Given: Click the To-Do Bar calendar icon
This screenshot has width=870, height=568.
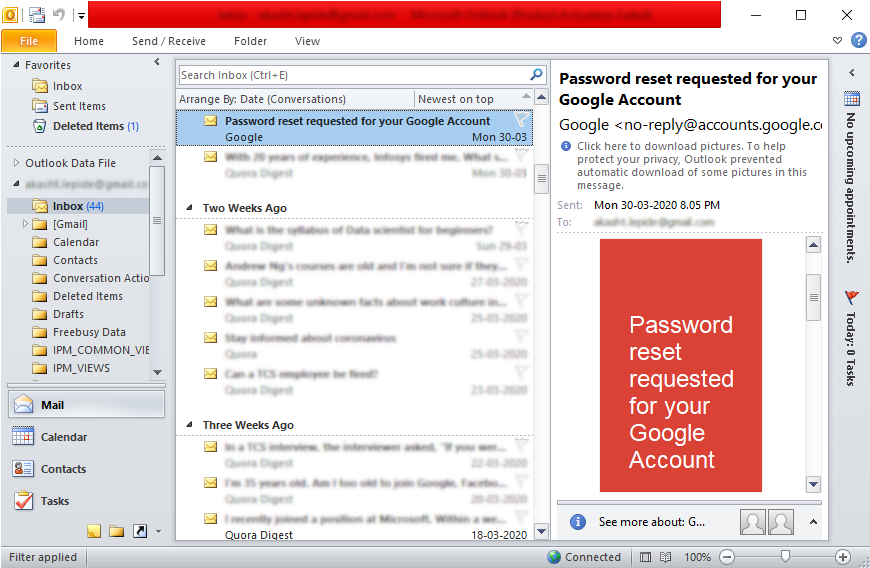Looking at the screenshot, I should pos(852,98).
